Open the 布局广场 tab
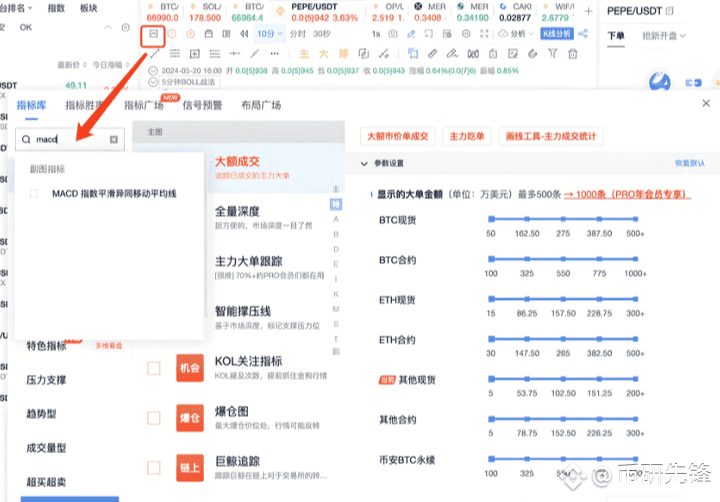 point(261,106)
